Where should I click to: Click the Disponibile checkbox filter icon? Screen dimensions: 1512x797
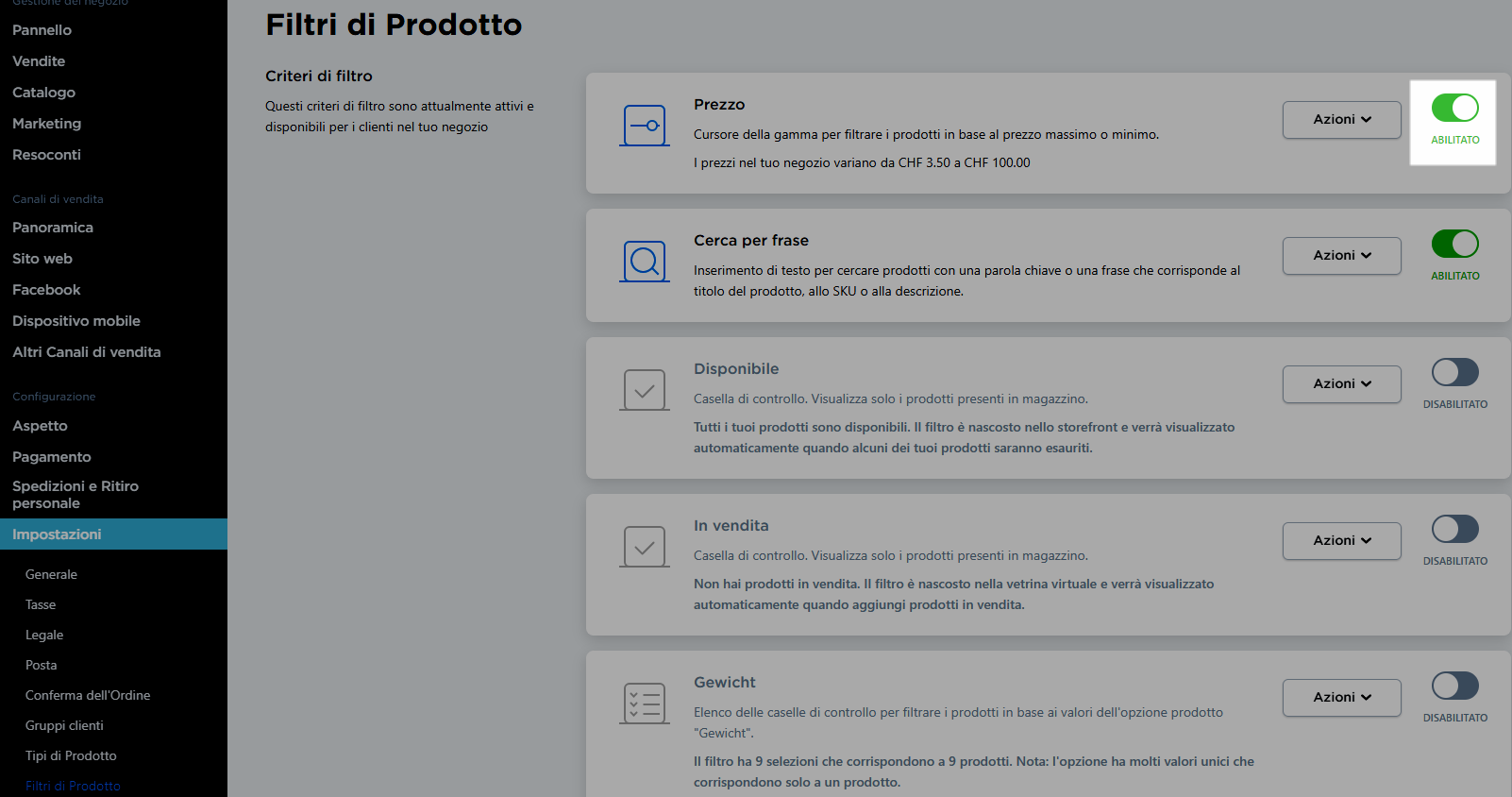tap(645, 390)
